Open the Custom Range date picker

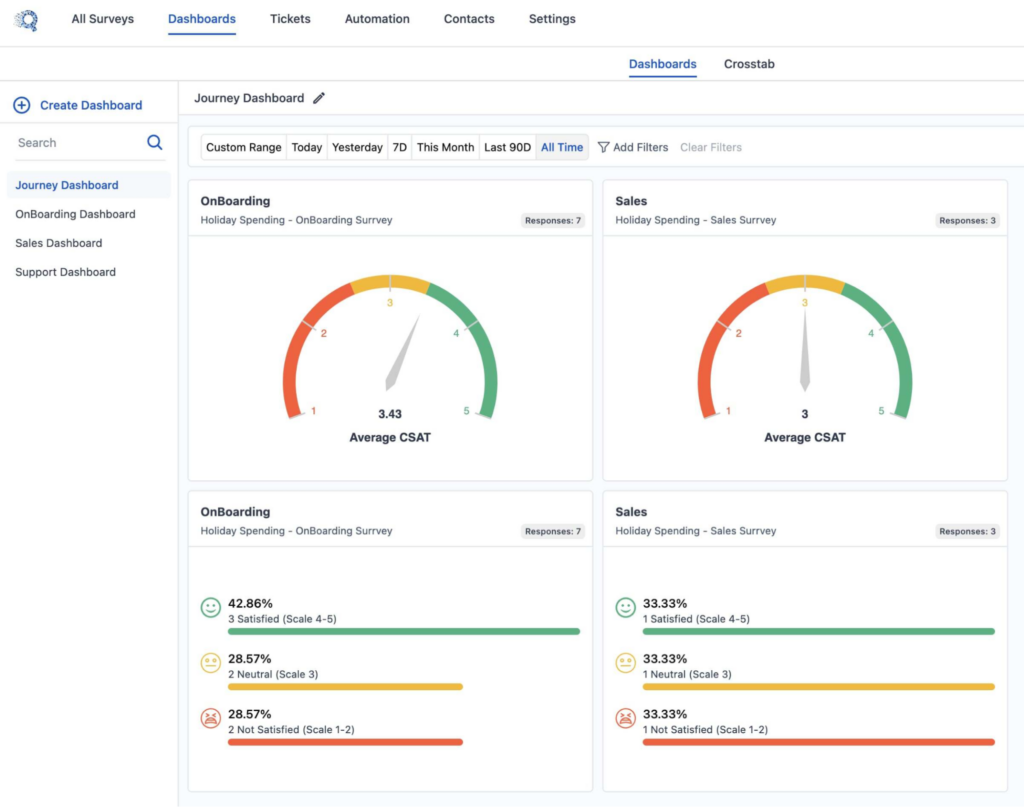(244, 147)
